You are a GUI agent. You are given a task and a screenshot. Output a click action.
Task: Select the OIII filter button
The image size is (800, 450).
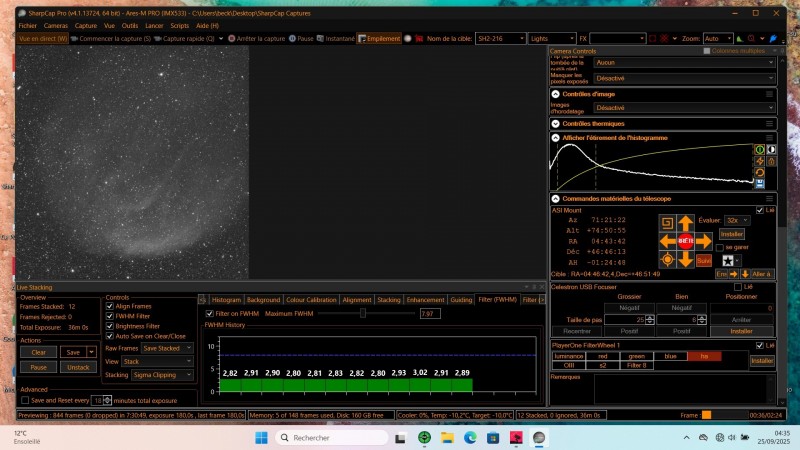[x=569, y=365]
